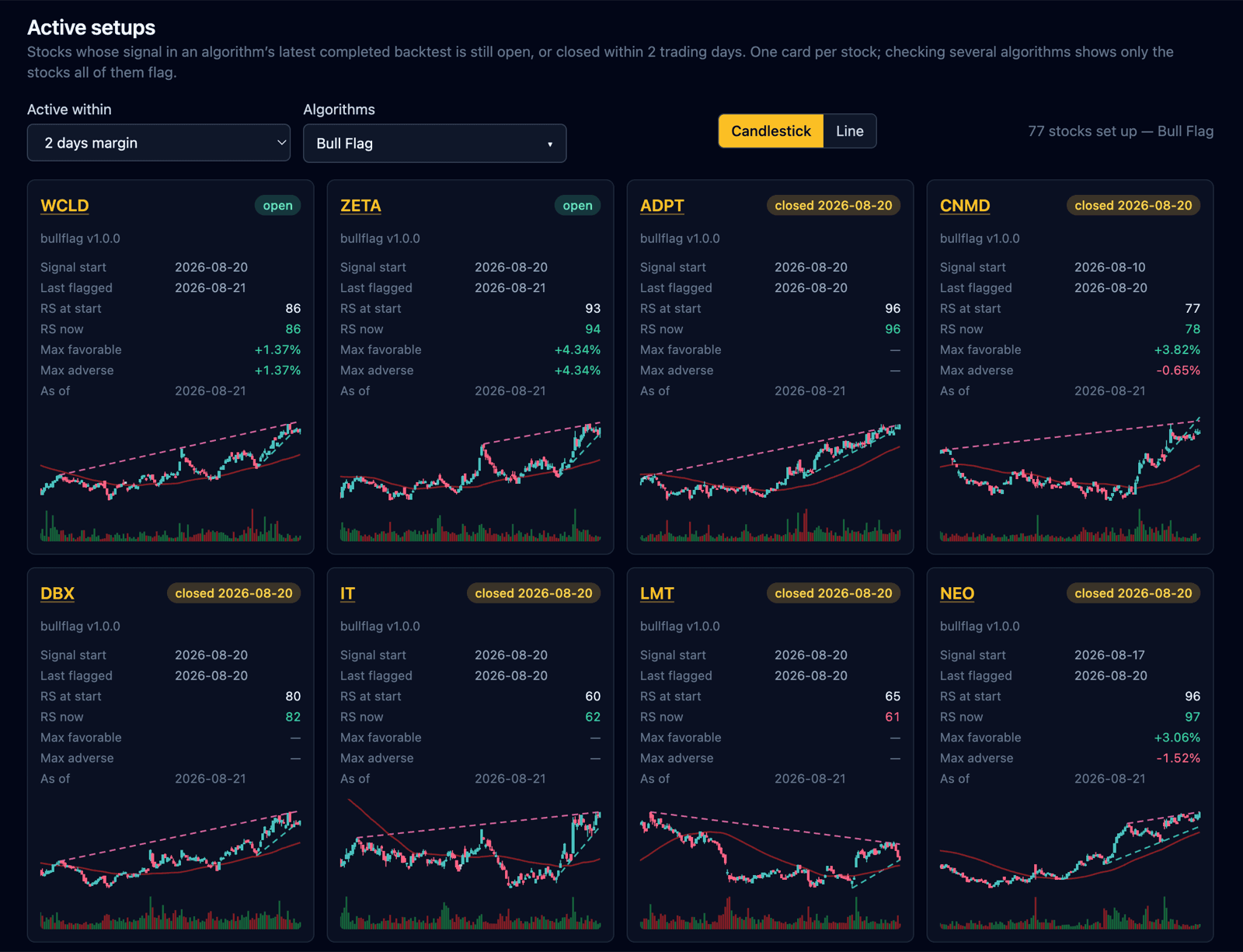1243x952 pixels.
Task: Click LMT's 'closed 2026-08-20' badge
Action: [x=834, y=593]
